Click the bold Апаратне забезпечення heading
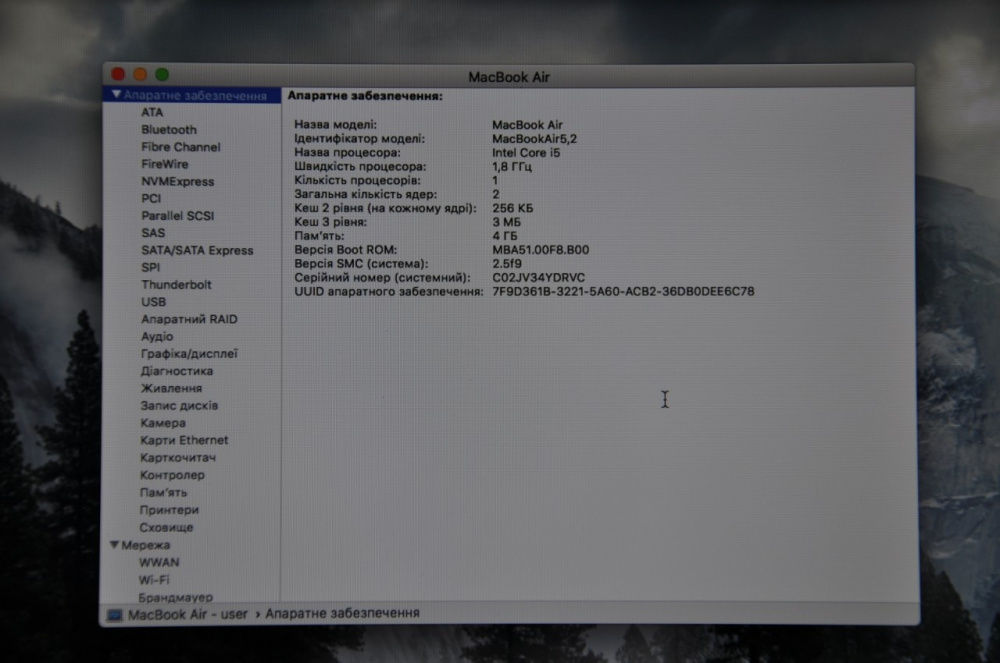 365,96
